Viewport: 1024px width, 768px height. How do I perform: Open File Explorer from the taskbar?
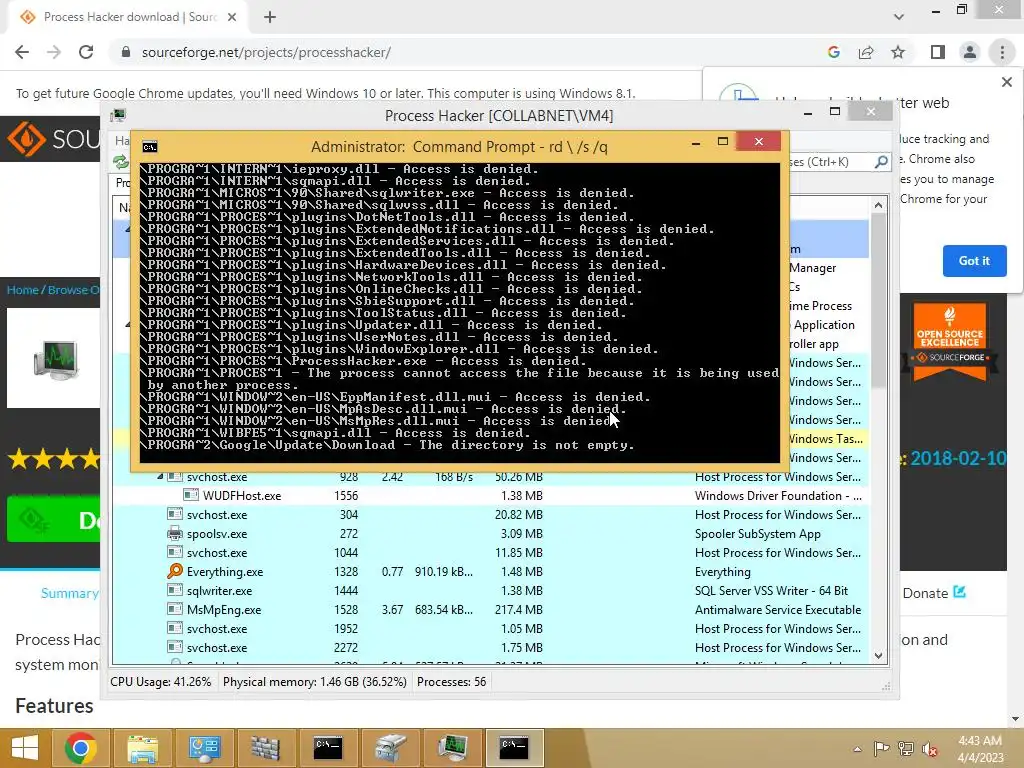coord(142,748)
